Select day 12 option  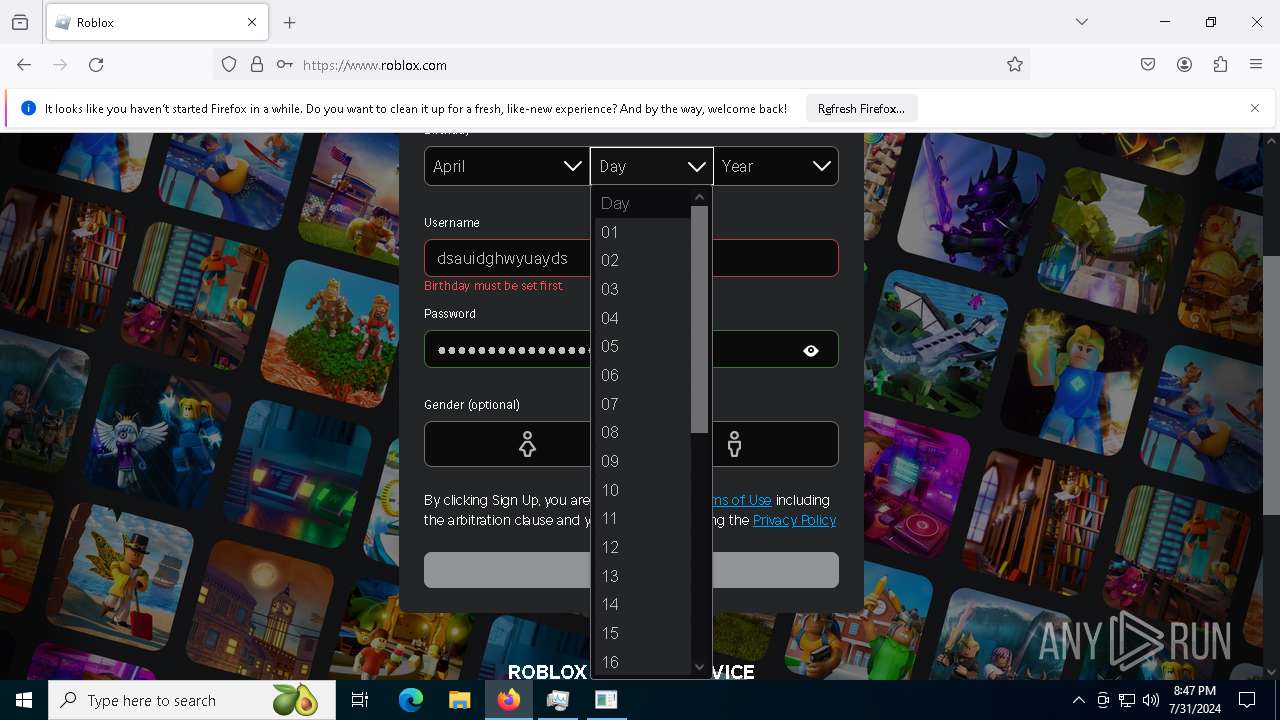643,547
